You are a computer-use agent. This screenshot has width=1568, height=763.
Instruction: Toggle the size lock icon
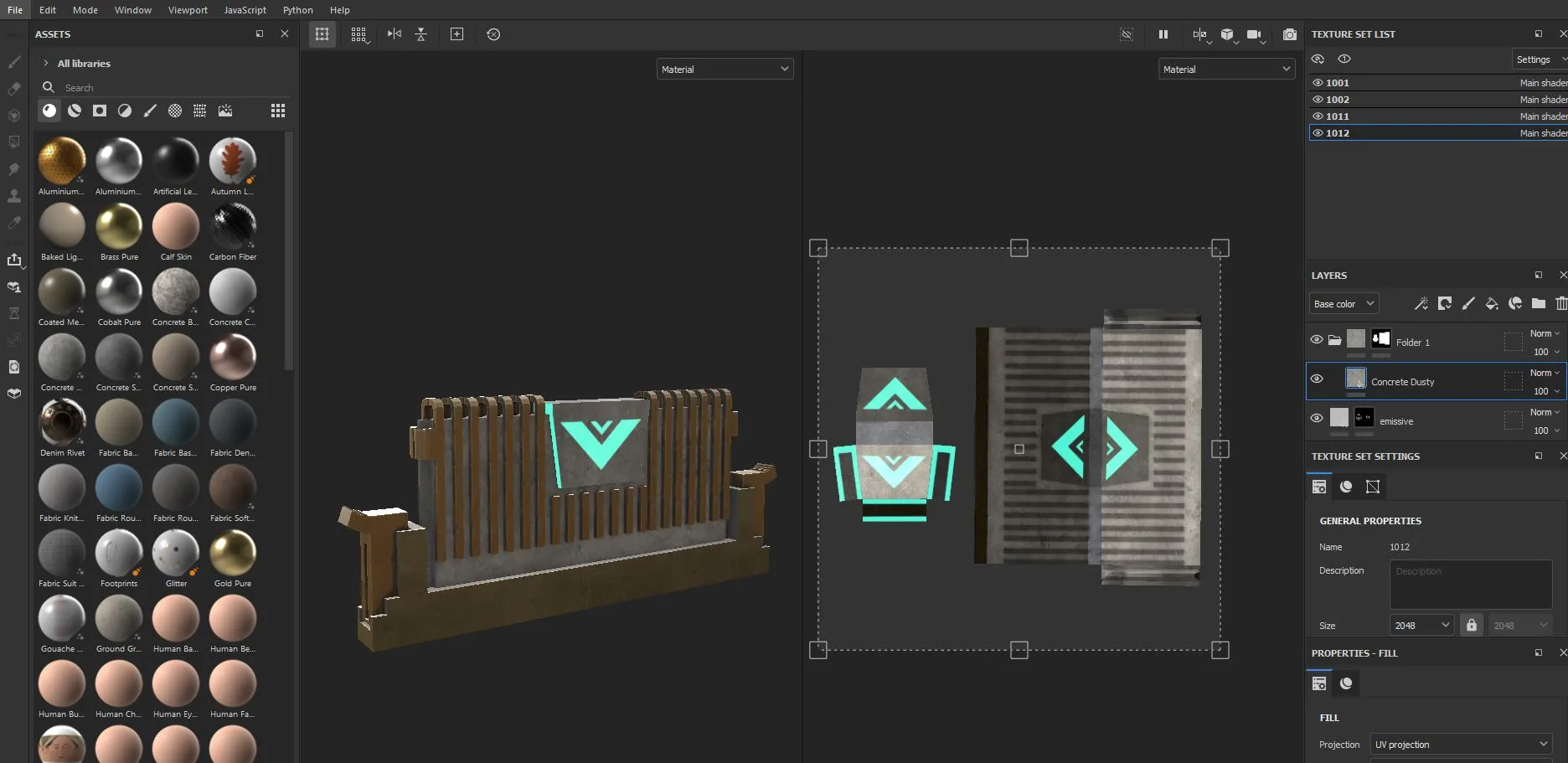click(1471, 625)
